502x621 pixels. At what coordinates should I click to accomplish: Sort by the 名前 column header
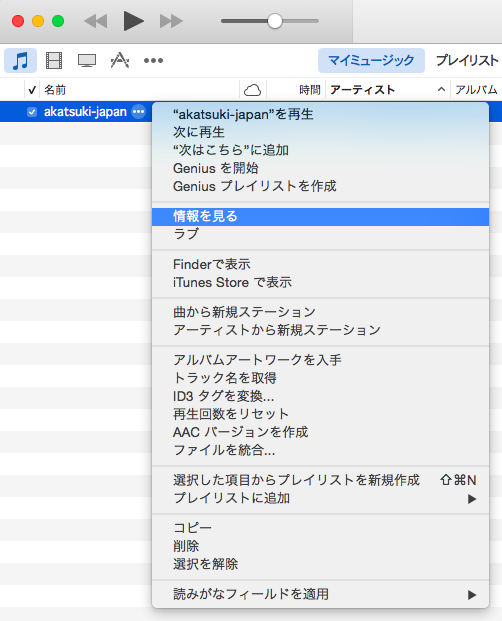(55, 90)
